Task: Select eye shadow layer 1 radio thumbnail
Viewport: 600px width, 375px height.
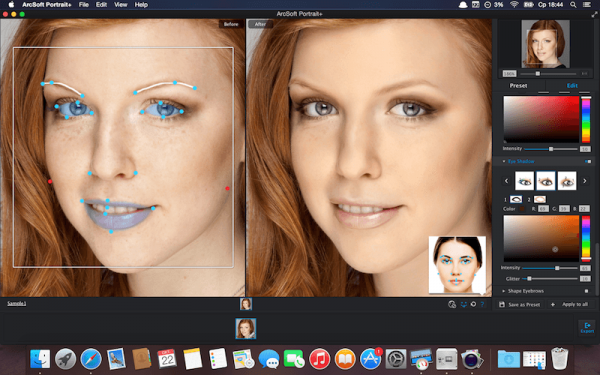Action: point(516,199)
